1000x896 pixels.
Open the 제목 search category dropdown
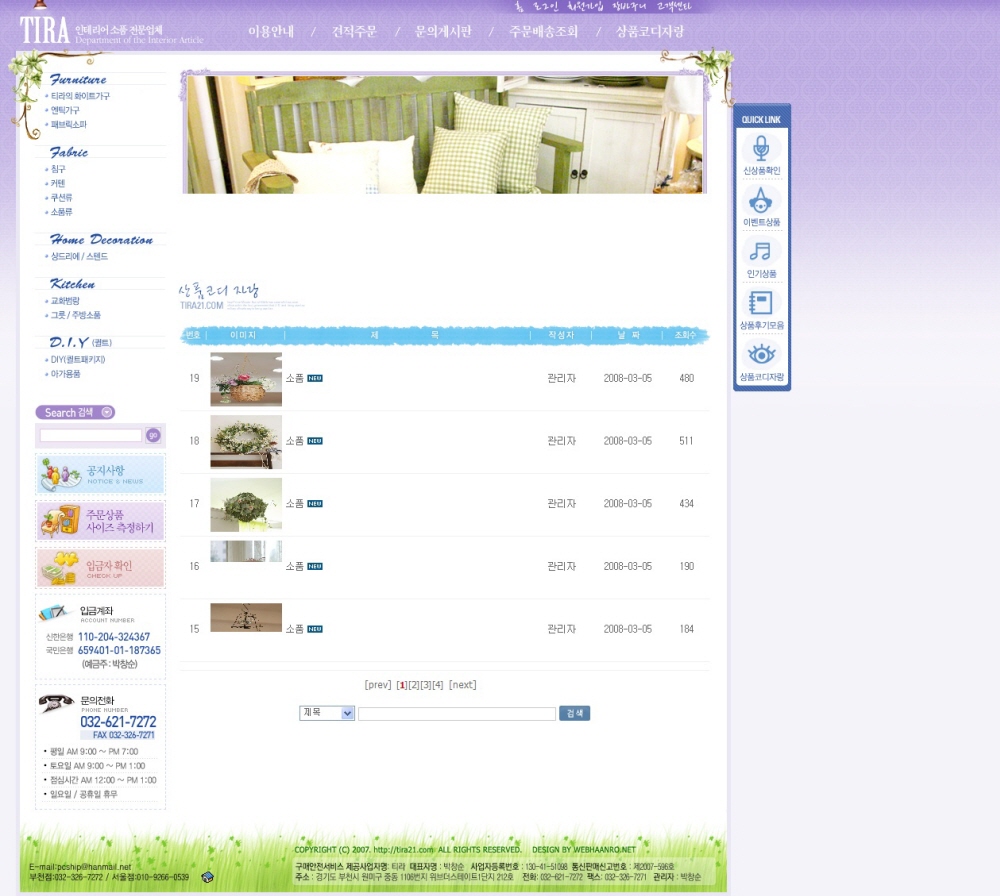tap(327, 713)
